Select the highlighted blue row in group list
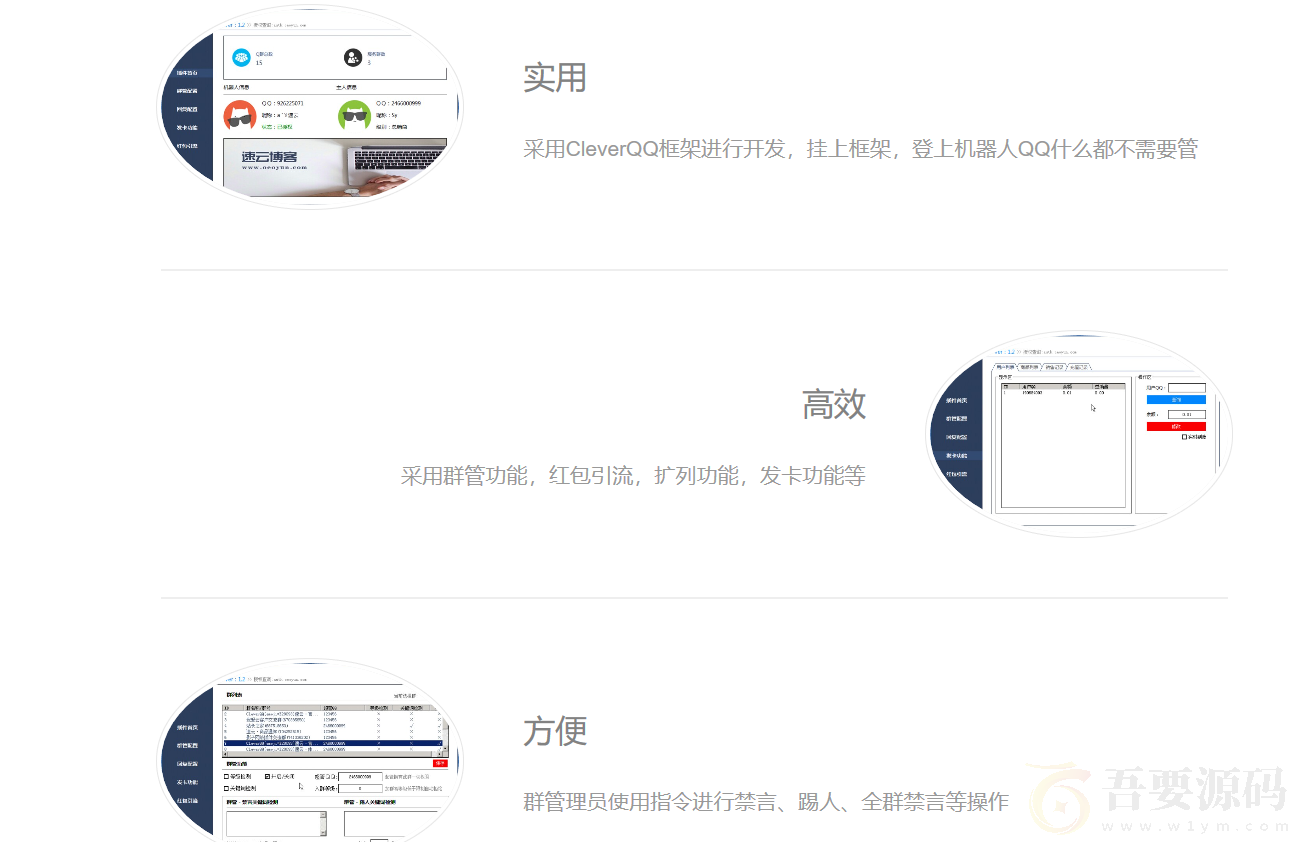 330,743
